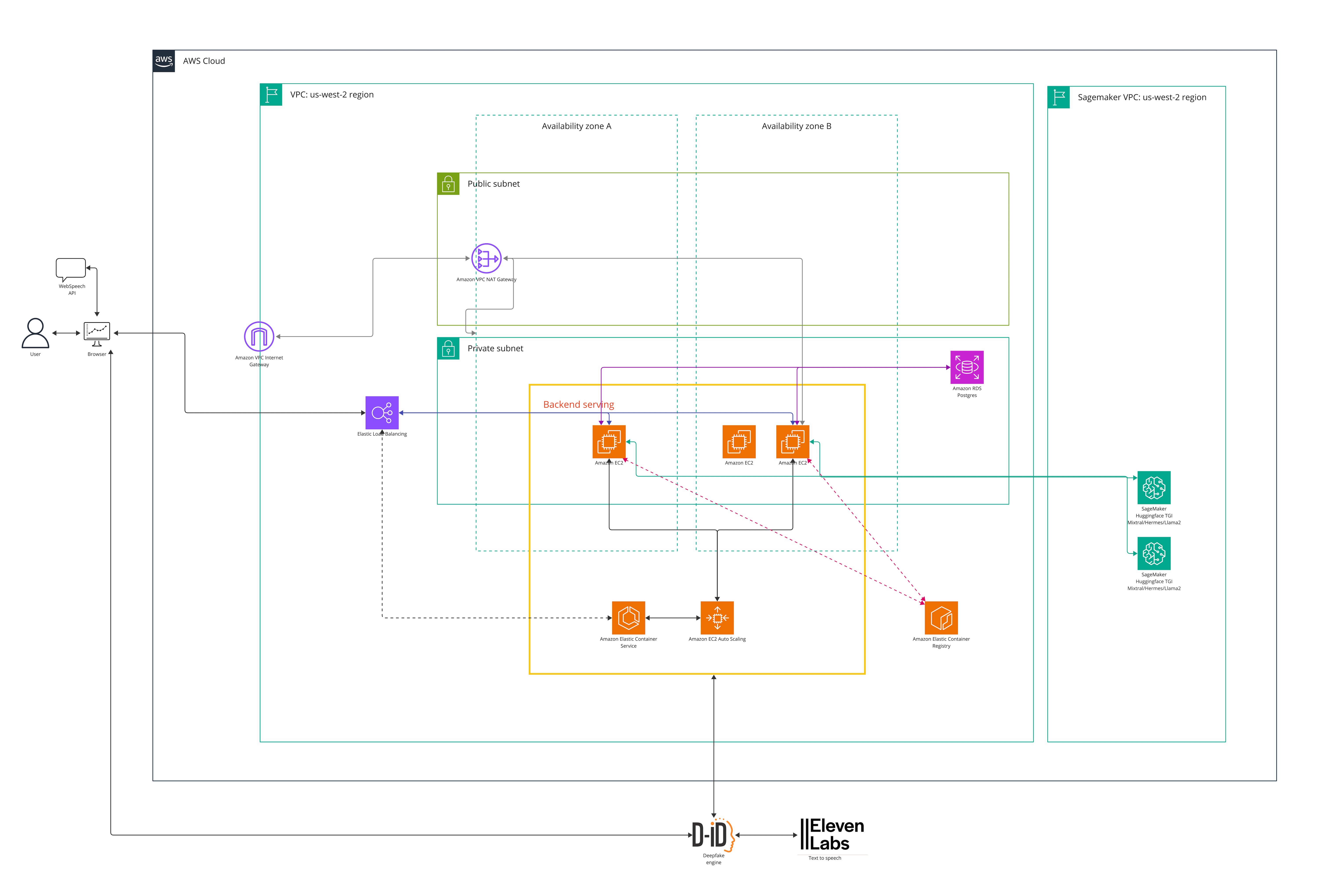Viewport: 1319px width, 896px height.
Task: Select the Public subnet lock icon
Action: [448, 184]
